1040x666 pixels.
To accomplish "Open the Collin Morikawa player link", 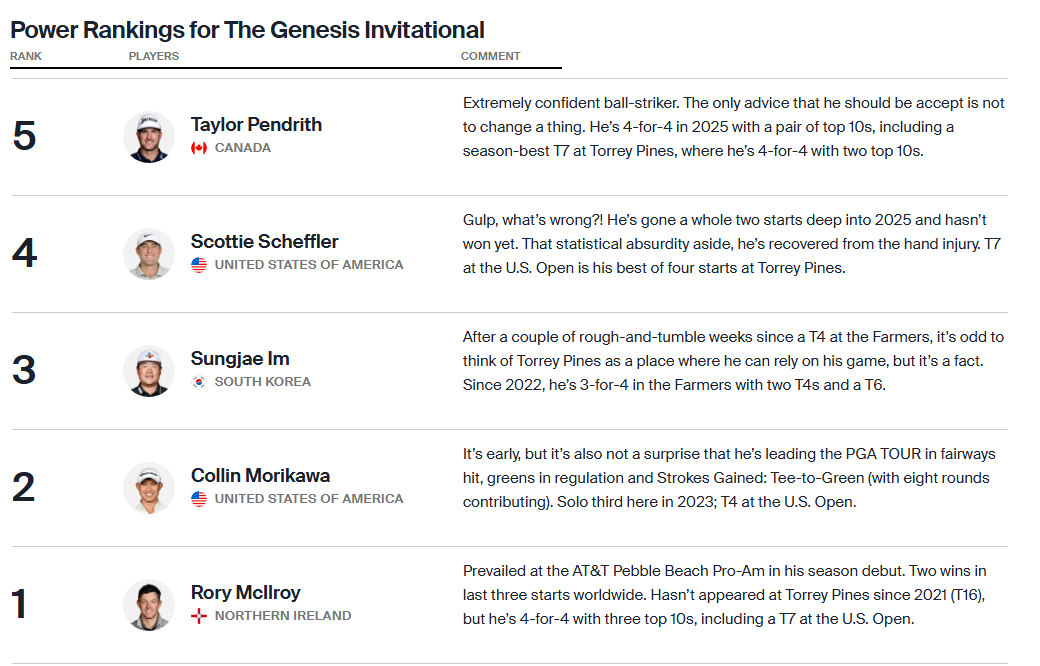I will click(x=261, y=476).
